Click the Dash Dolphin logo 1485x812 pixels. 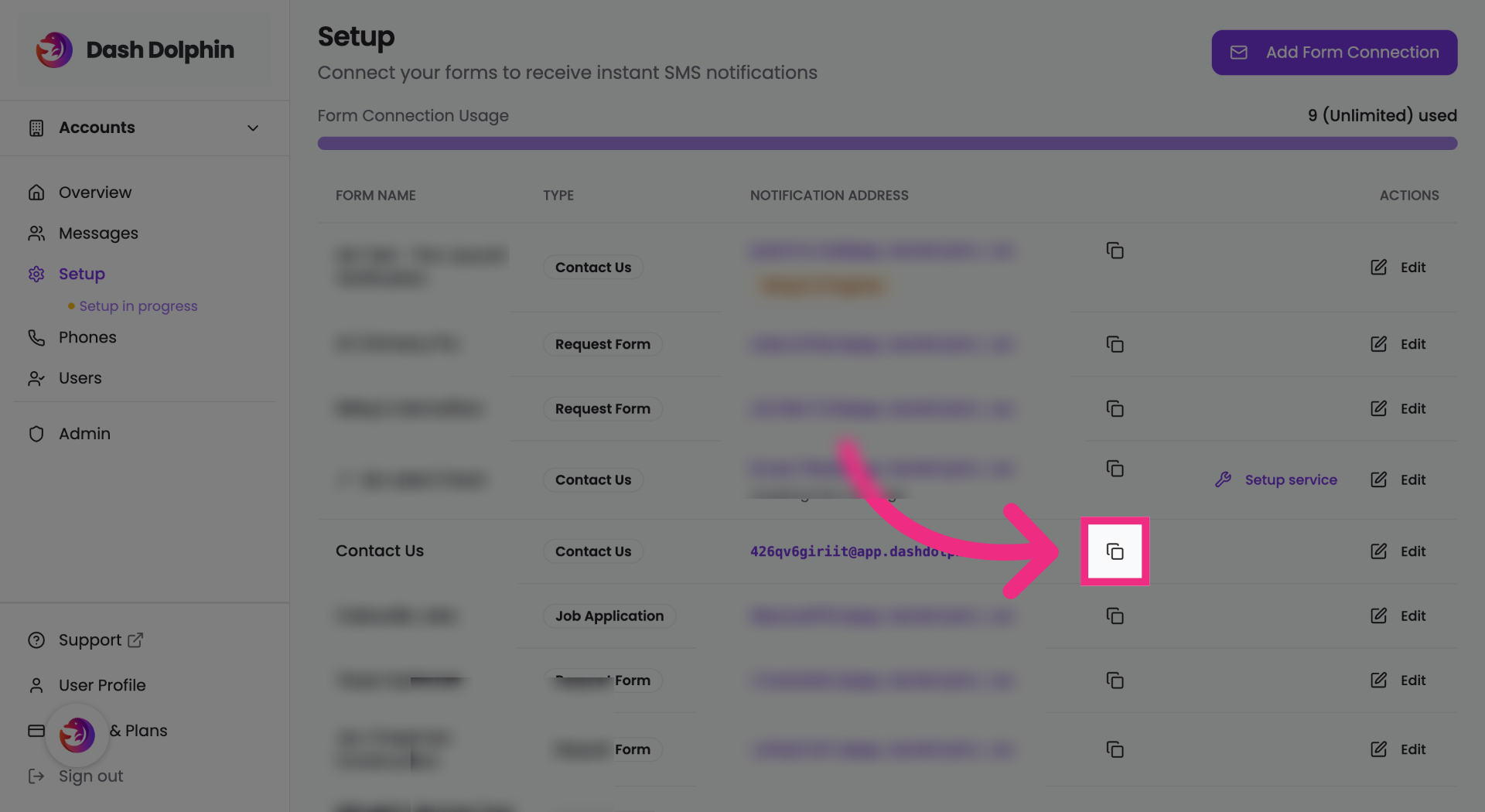[135, 50]
